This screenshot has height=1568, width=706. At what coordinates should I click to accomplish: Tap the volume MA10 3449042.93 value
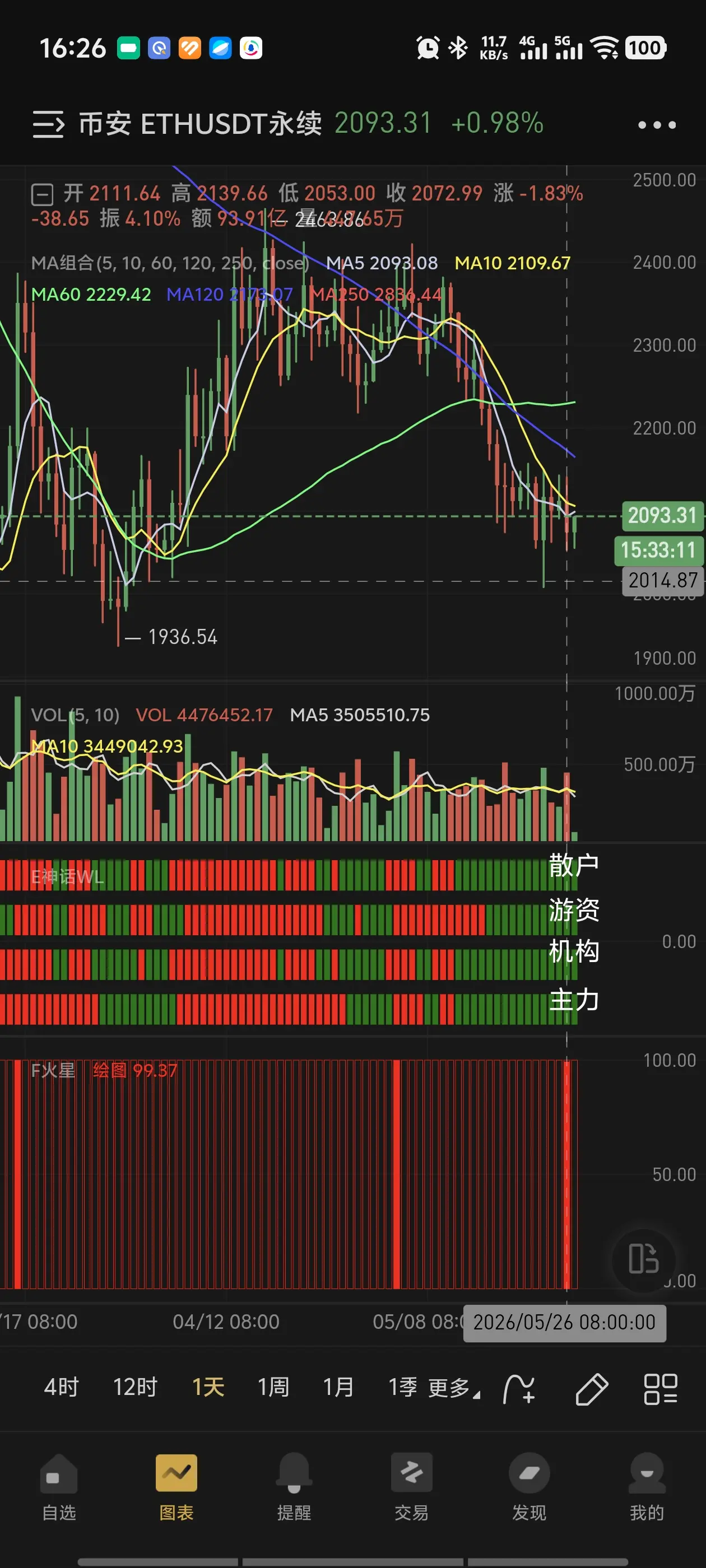coord(107,746)
